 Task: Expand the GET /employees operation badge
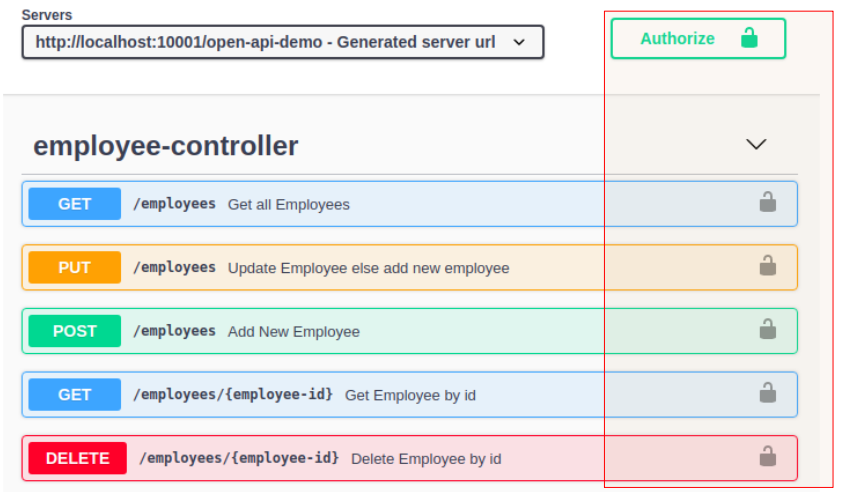[75, 204]
